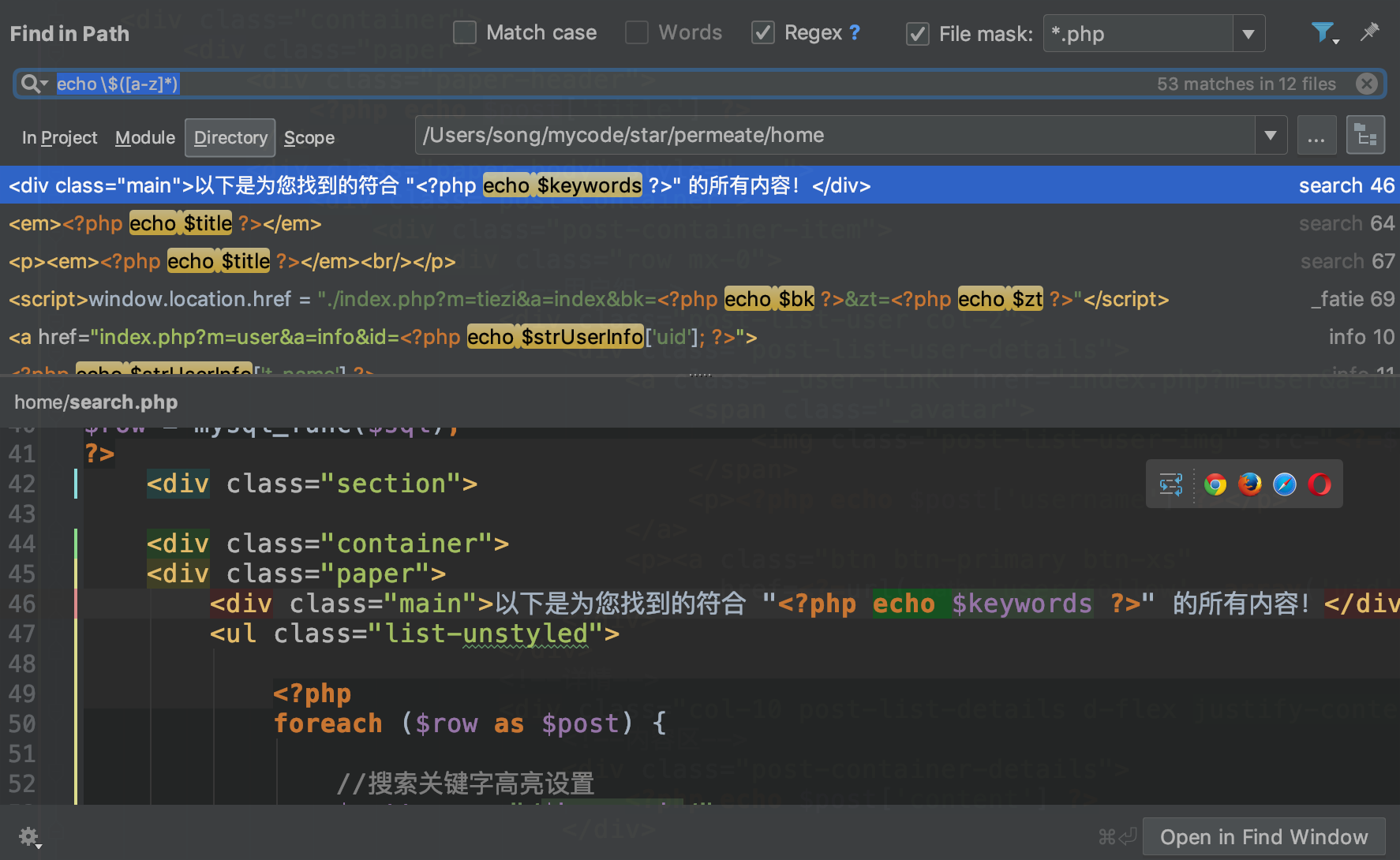Screen dimensions: 1400x860
Task: Open the settings gear menu
Action: click(29, 836)
